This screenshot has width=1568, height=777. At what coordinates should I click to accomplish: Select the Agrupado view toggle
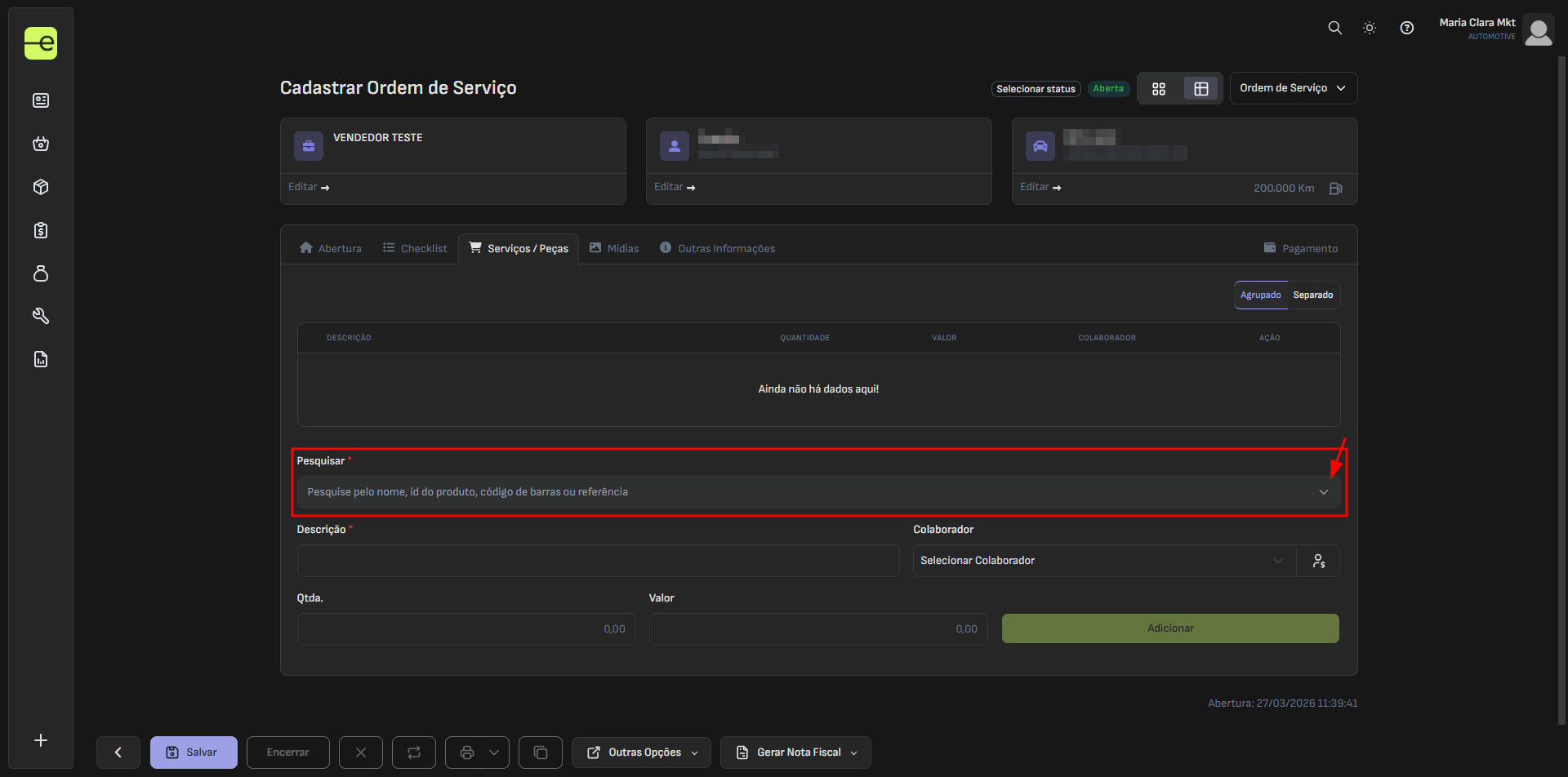coord(1260,295)
